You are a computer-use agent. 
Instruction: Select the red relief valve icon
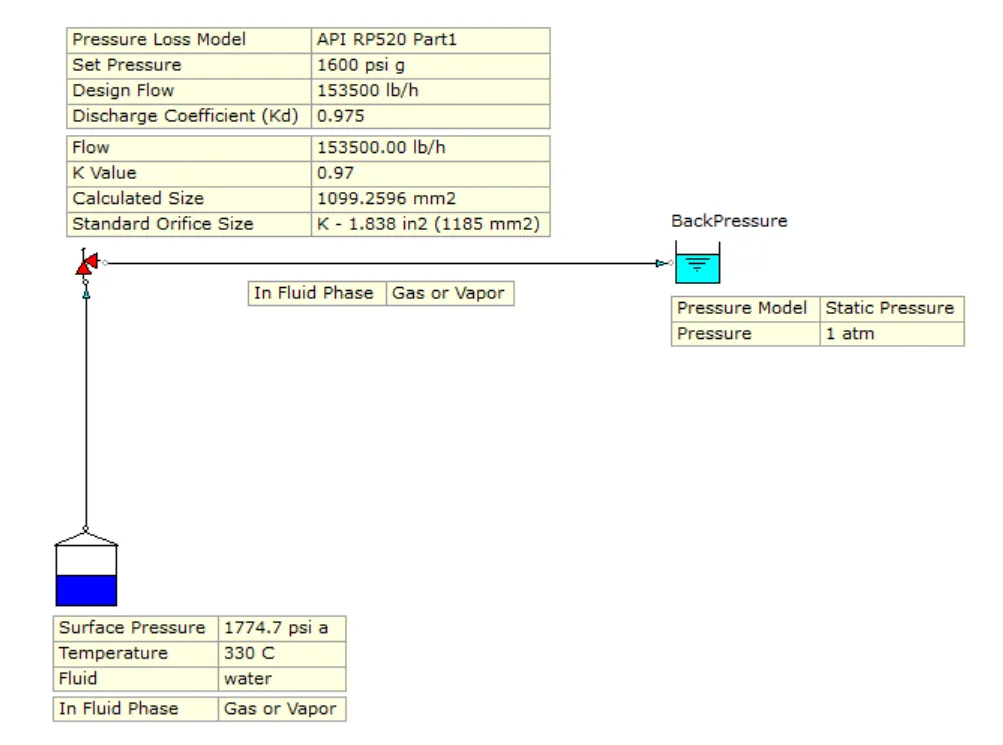pyautogui.click(x=85, y=264)
